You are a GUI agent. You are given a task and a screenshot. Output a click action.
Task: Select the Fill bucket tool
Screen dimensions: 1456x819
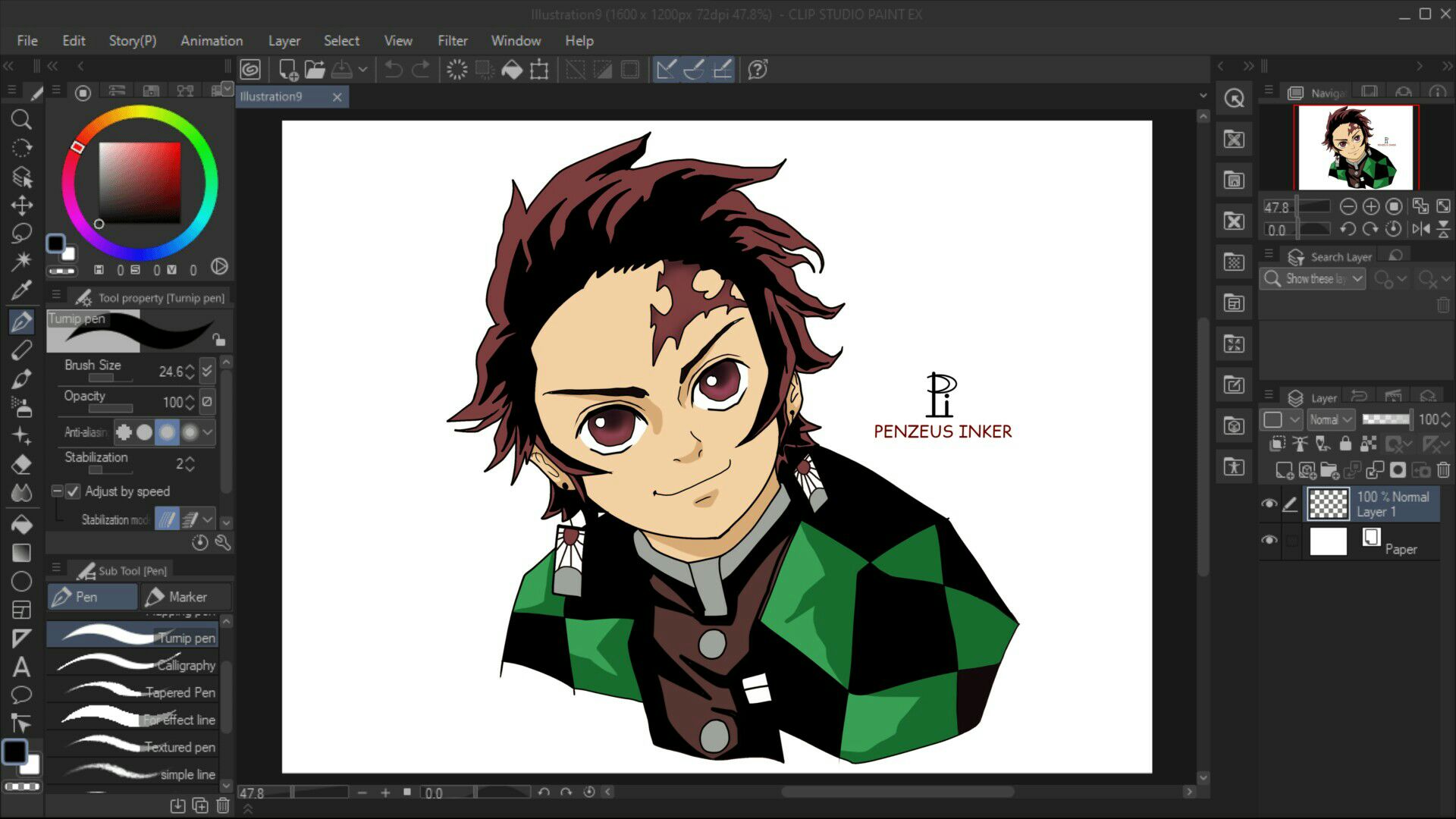click(x=21, y=523)
